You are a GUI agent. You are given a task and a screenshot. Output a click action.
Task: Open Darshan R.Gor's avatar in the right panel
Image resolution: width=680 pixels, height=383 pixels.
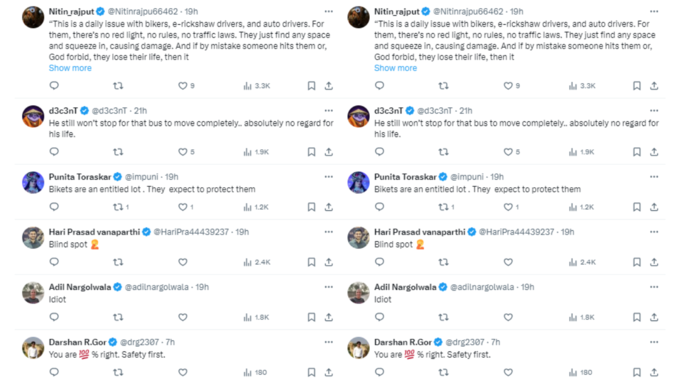point(358,348)
